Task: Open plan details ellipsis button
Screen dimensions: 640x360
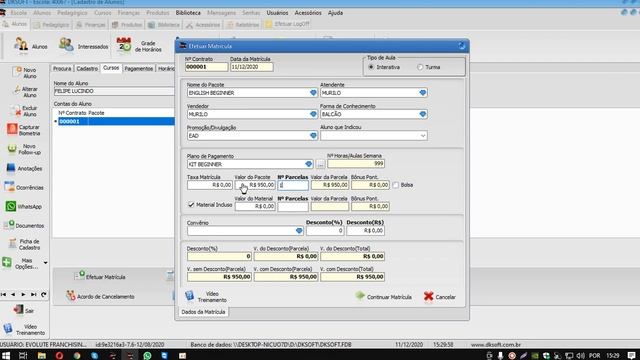Action: click(320, 164)
